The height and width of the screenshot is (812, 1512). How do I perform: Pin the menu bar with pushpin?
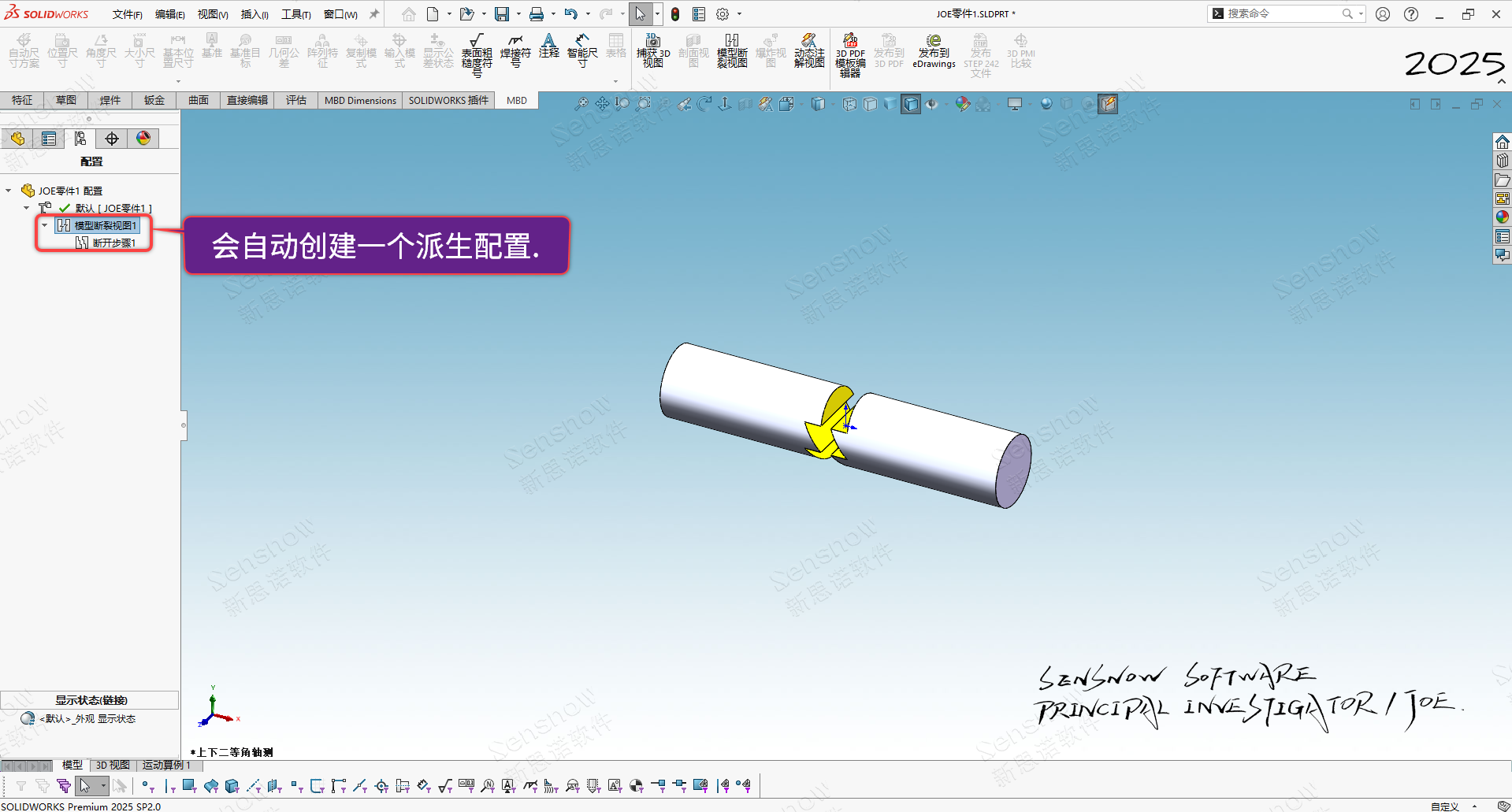[374, 14]
